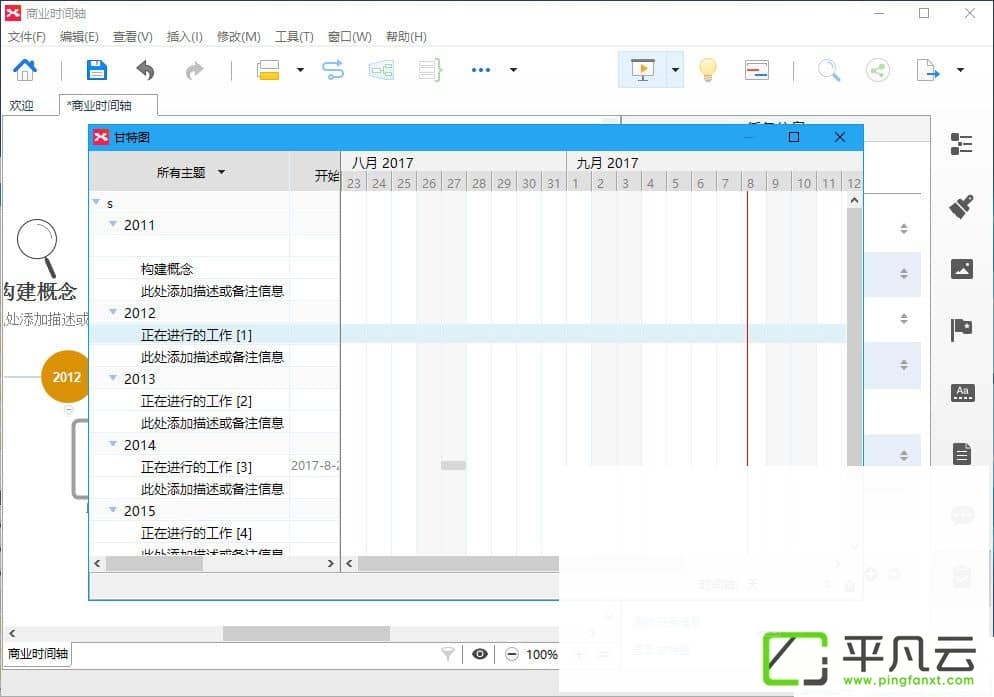Open the image panel in the right sidebar
The height and width of the screenshot is (697, 994).
pos(961,269)
